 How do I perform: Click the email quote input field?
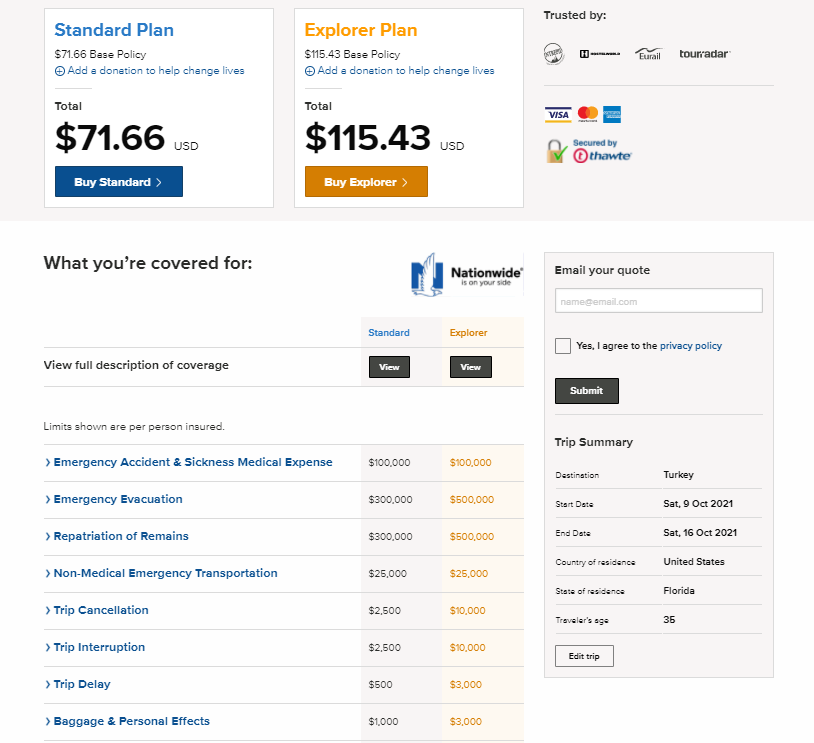(659, 301)
